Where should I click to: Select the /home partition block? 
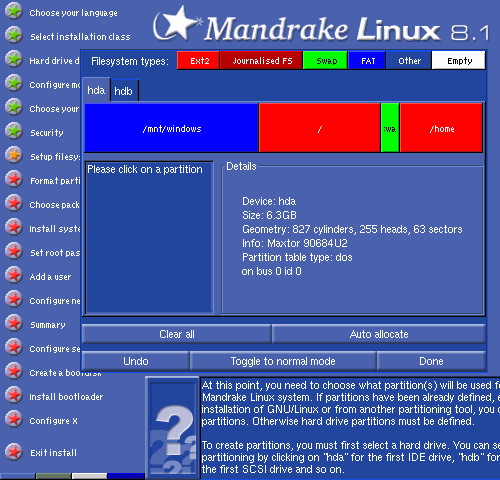point(441,128)
